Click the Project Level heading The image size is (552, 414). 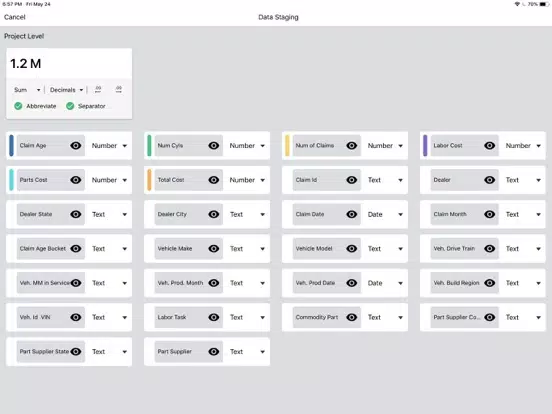pos(24,36)
